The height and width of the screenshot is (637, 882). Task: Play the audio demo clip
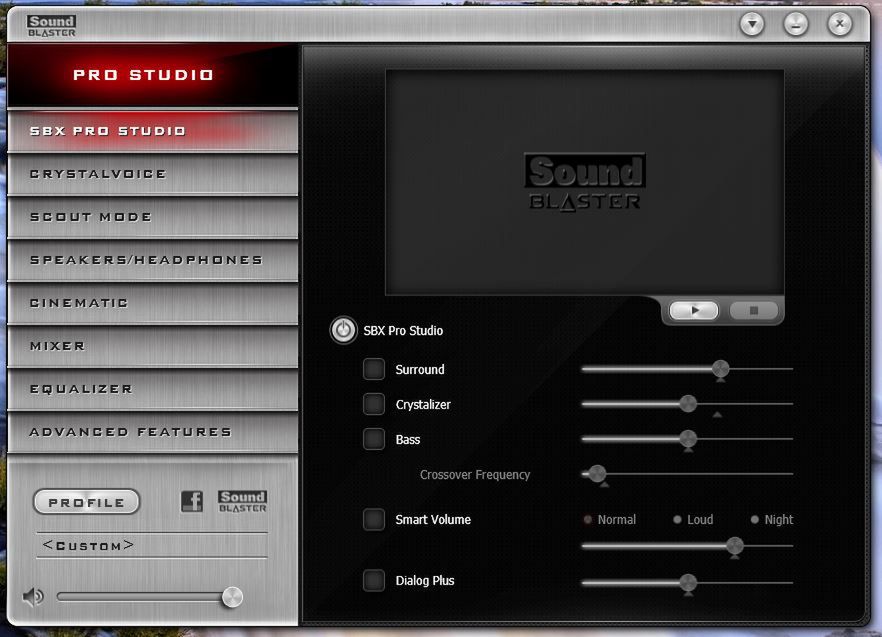pyautogui.click(x=694, y=310)
